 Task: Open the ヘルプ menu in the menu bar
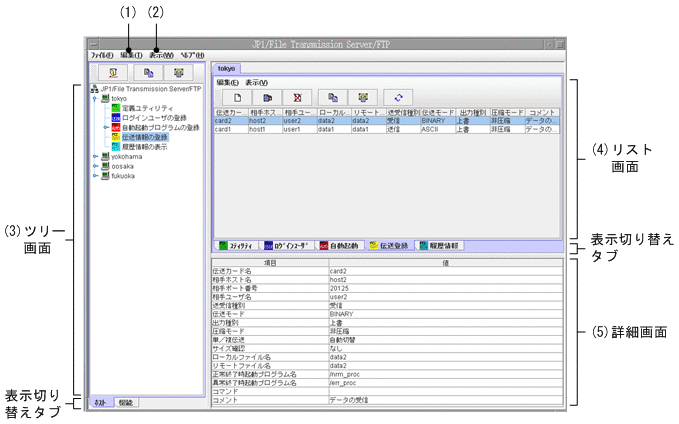(x=191, y=55)
